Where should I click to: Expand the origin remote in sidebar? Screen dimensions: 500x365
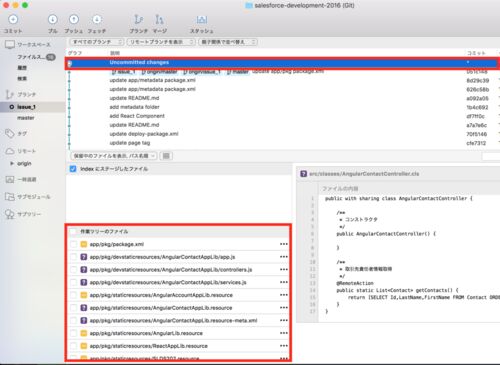coord(12,163)
